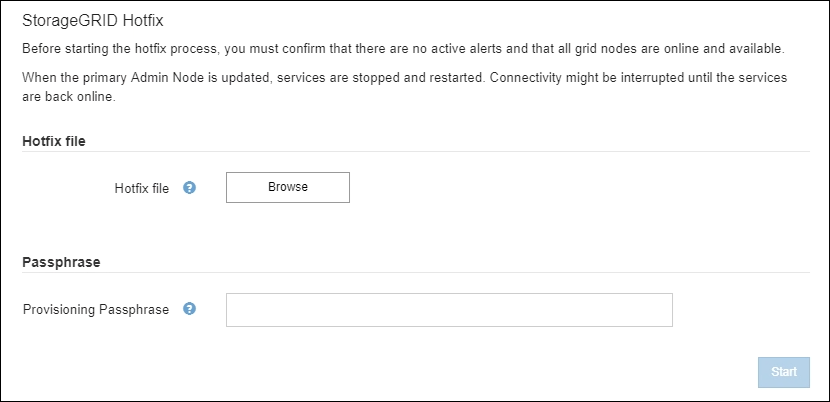Screen dimensions: 830x402
Task: Click the help icon beside Hotfix file
Action: (x=189, y=187)
